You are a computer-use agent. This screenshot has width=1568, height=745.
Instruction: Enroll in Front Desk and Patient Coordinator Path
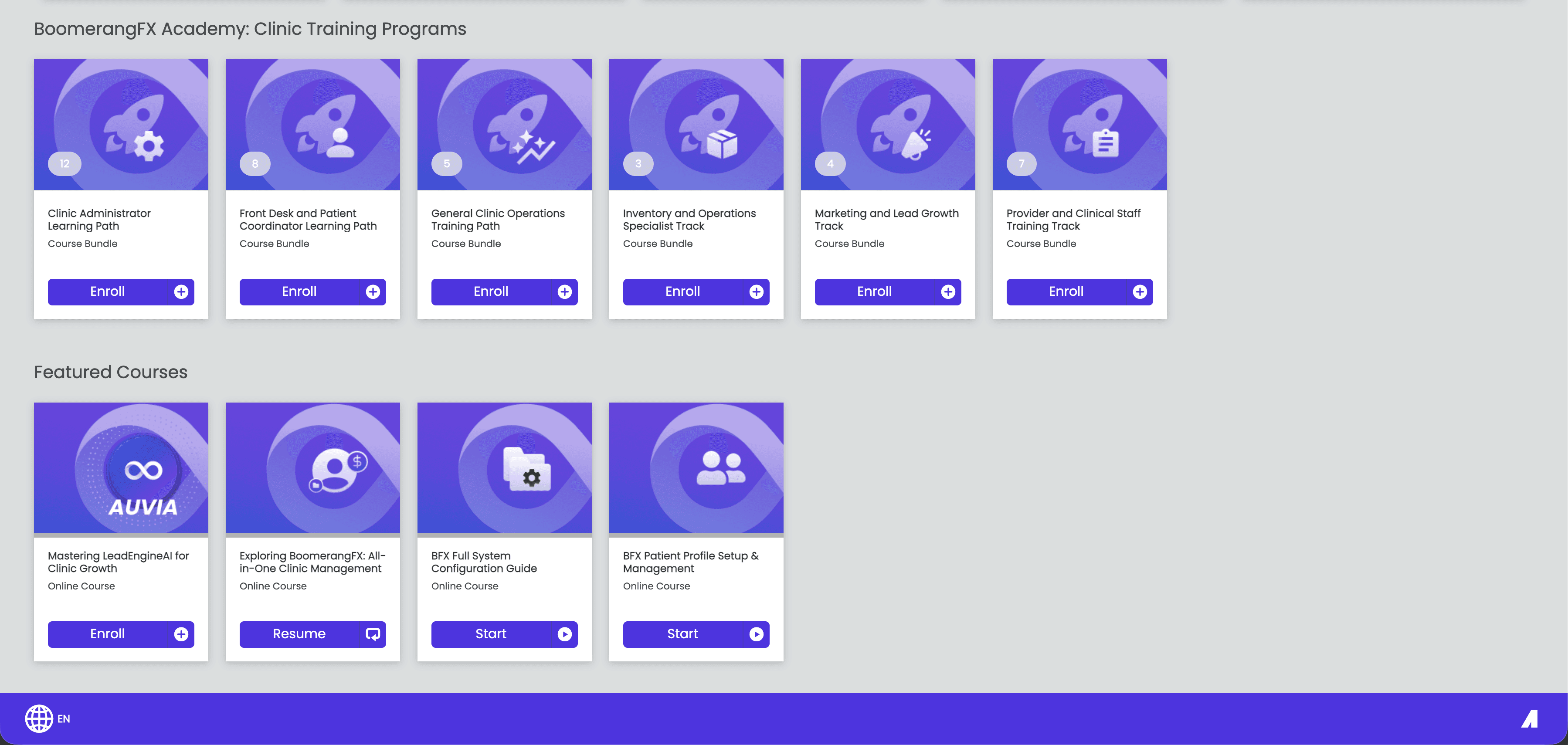click(299, 291)
